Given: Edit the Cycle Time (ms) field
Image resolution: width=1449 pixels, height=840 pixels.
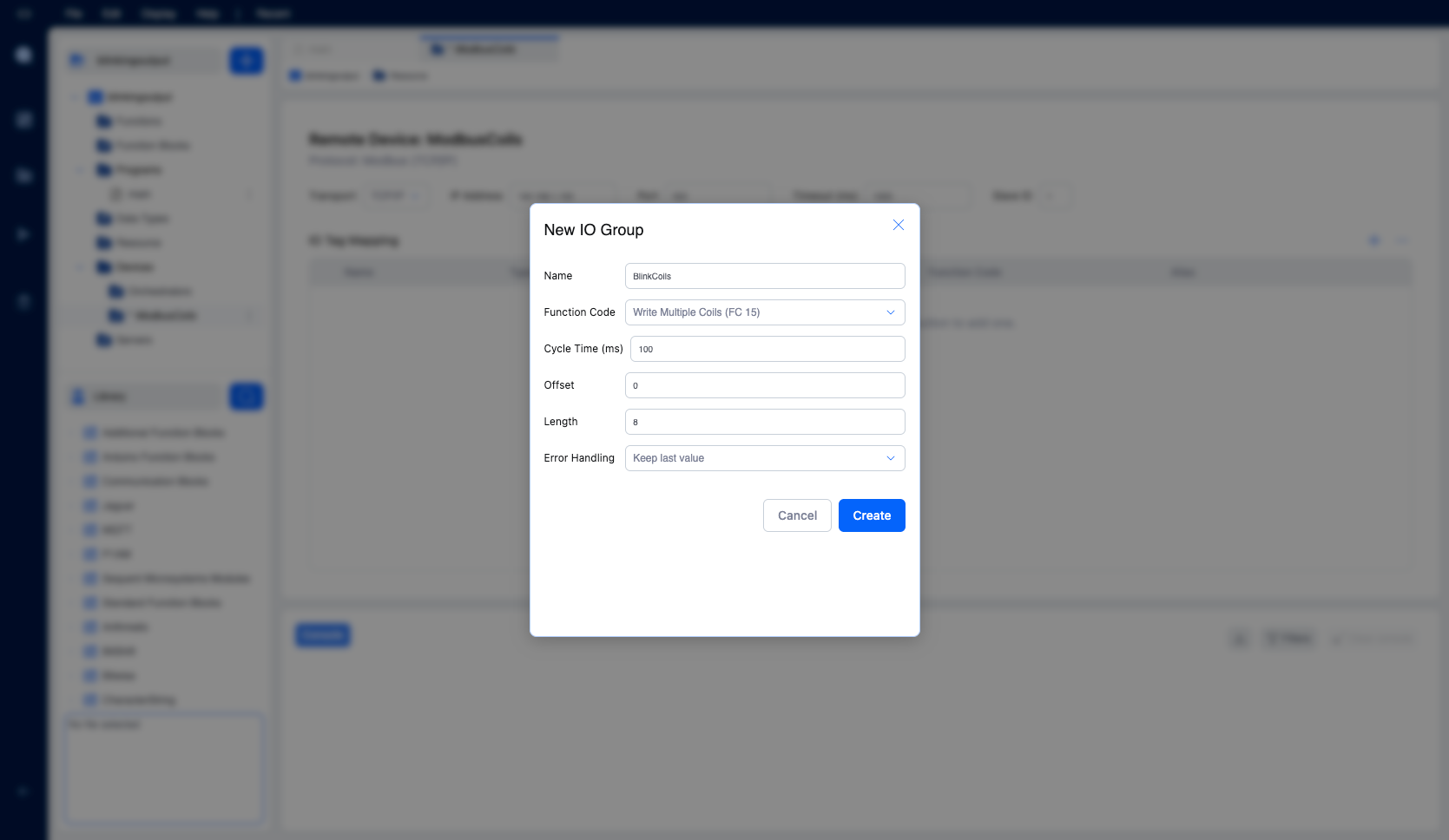Looking at the screenshot, I should tap(767, 349).
